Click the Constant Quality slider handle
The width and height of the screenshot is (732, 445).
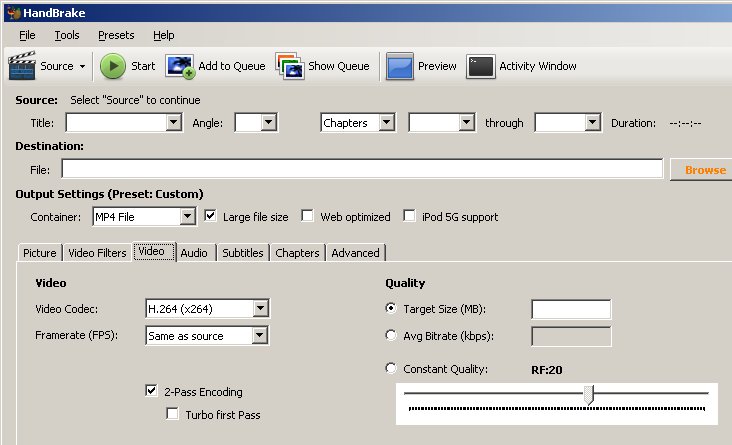coord(589,395)
